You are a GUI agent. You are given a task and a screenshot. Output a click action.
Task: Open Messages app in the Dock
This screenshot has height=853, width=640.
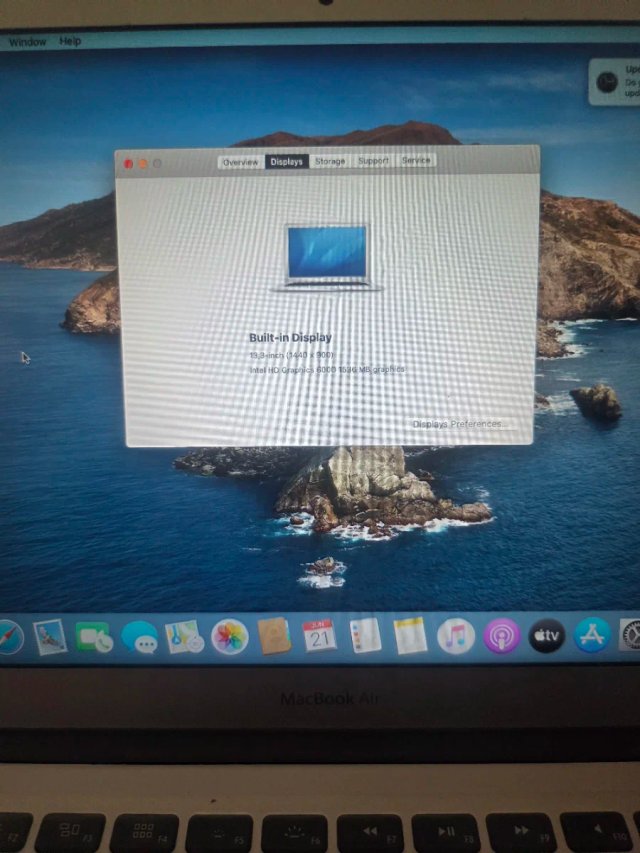point(139,637)
